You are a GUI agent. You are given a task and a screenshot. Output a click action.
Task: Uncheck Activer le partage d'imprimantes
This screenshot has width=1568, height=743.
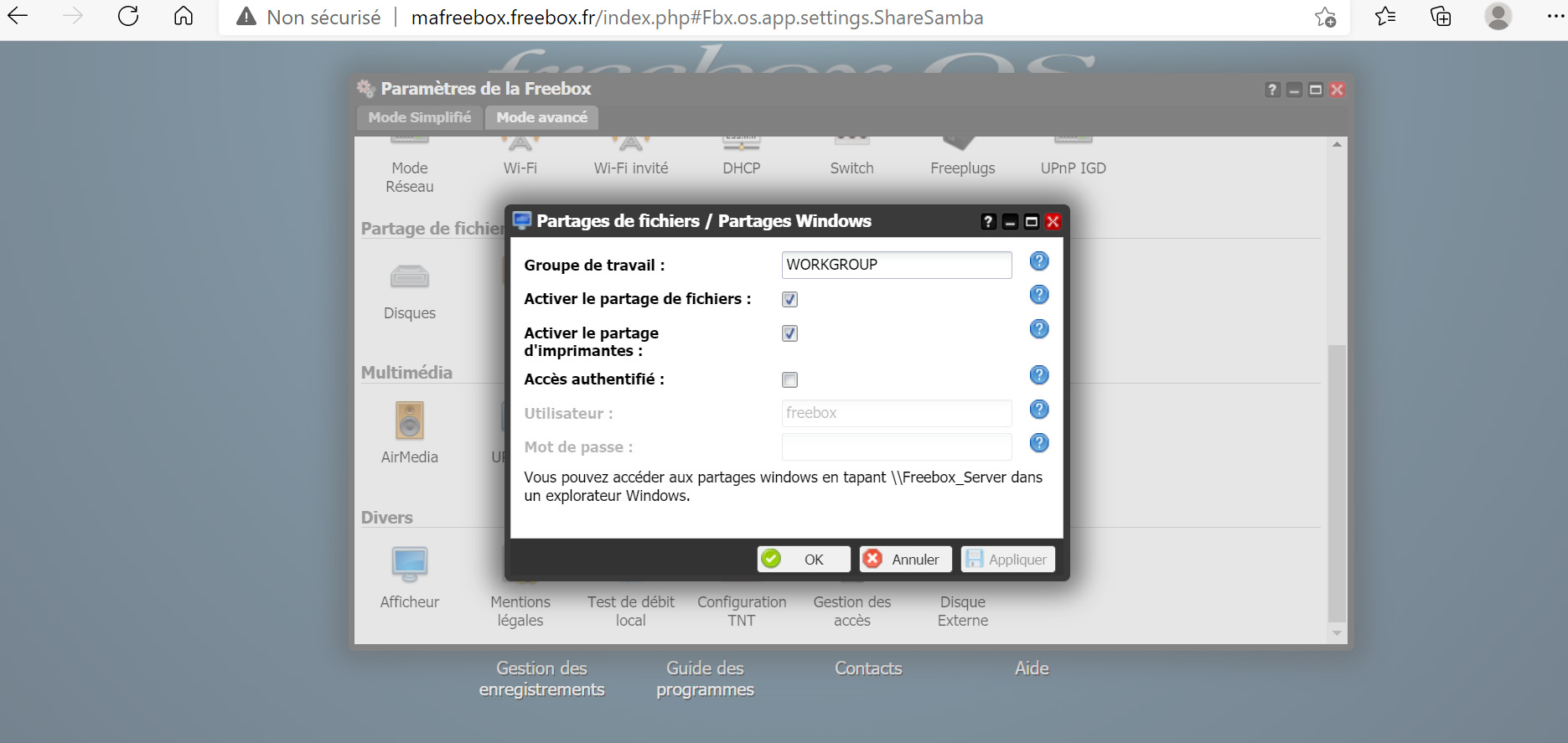789,333
